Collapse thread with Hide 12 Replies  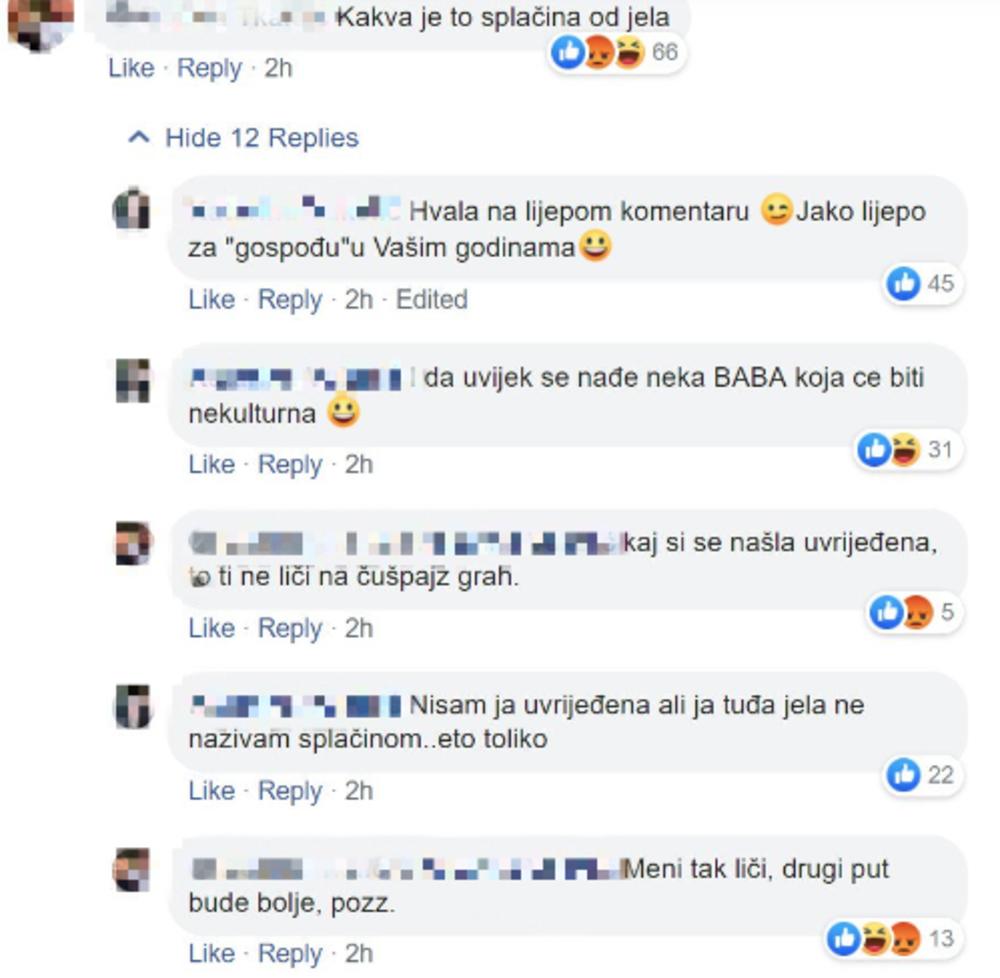261,138
